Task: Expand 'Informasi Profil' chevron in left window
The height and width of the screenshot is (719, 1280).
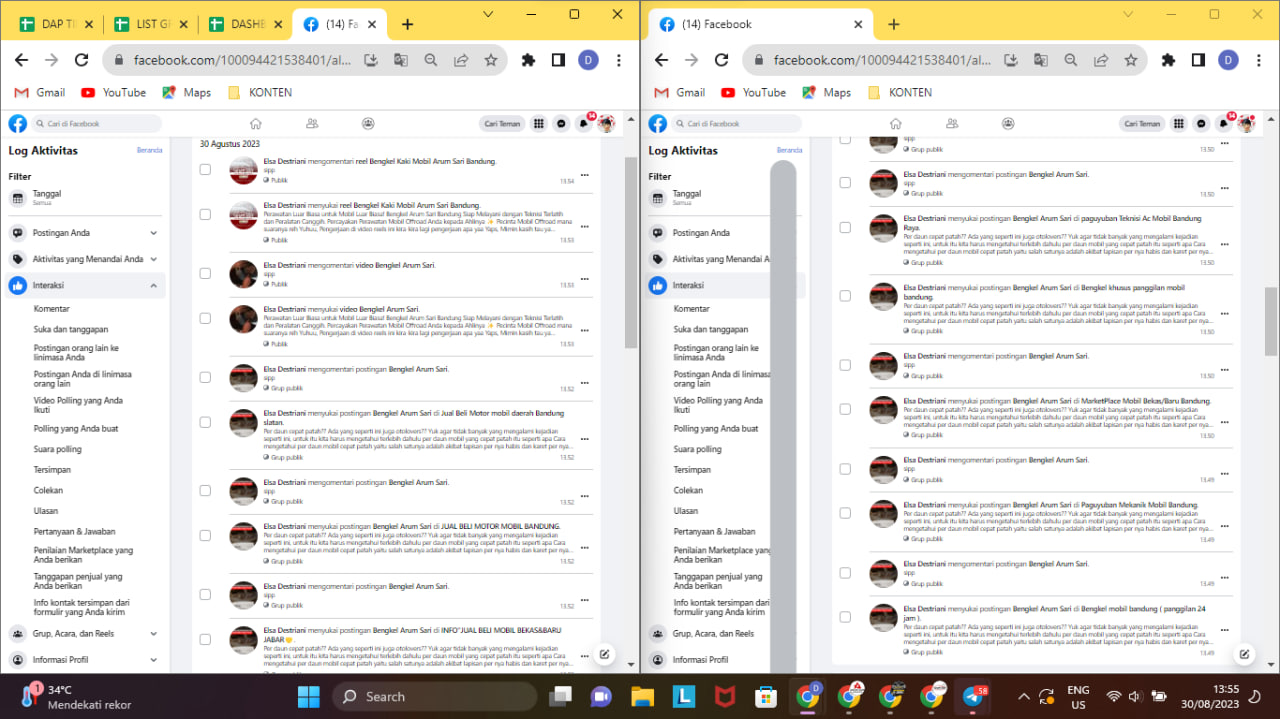Action: tap(154, 660)
